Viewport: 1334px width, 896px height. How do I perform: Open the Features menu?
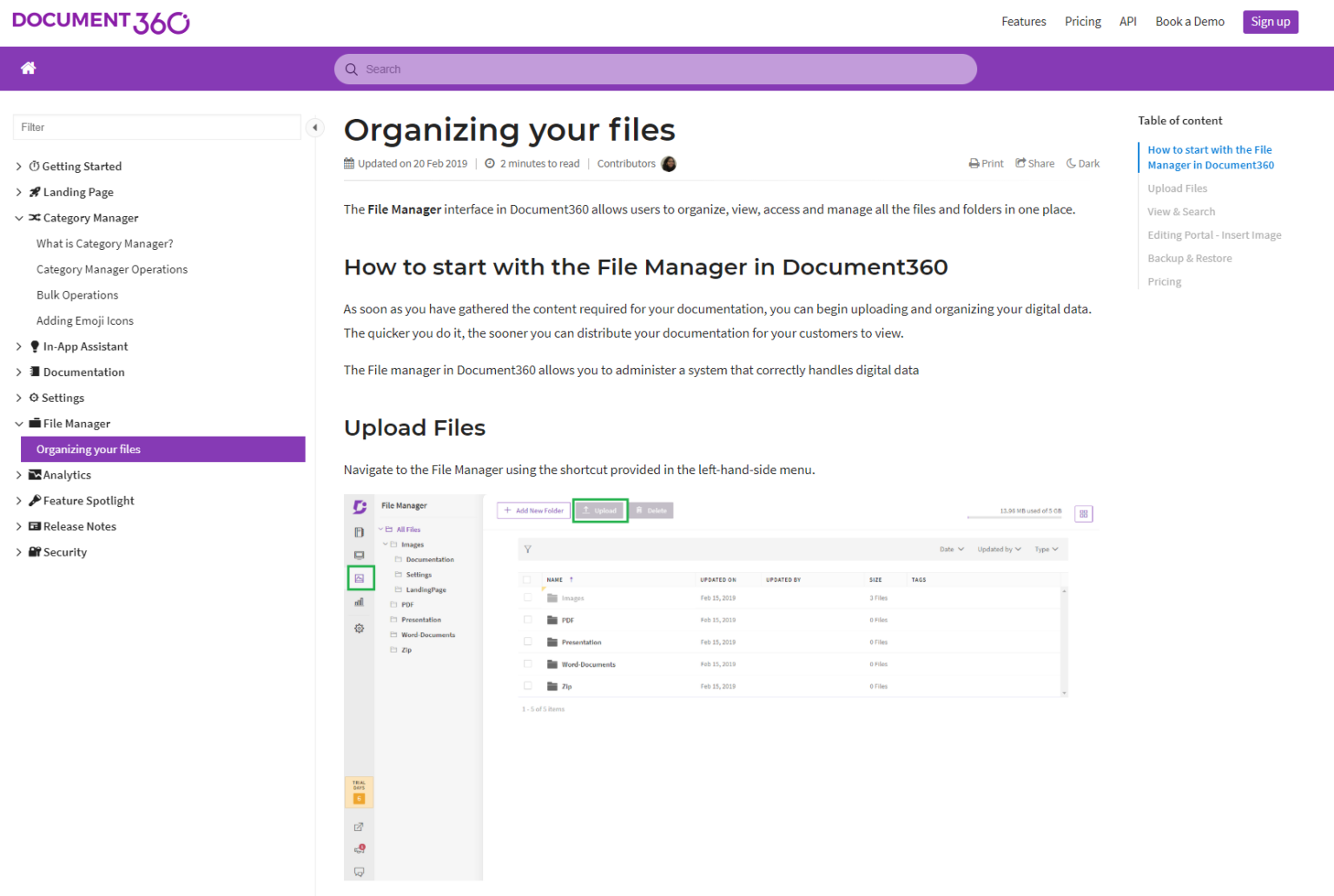(x=1023, y=21)
